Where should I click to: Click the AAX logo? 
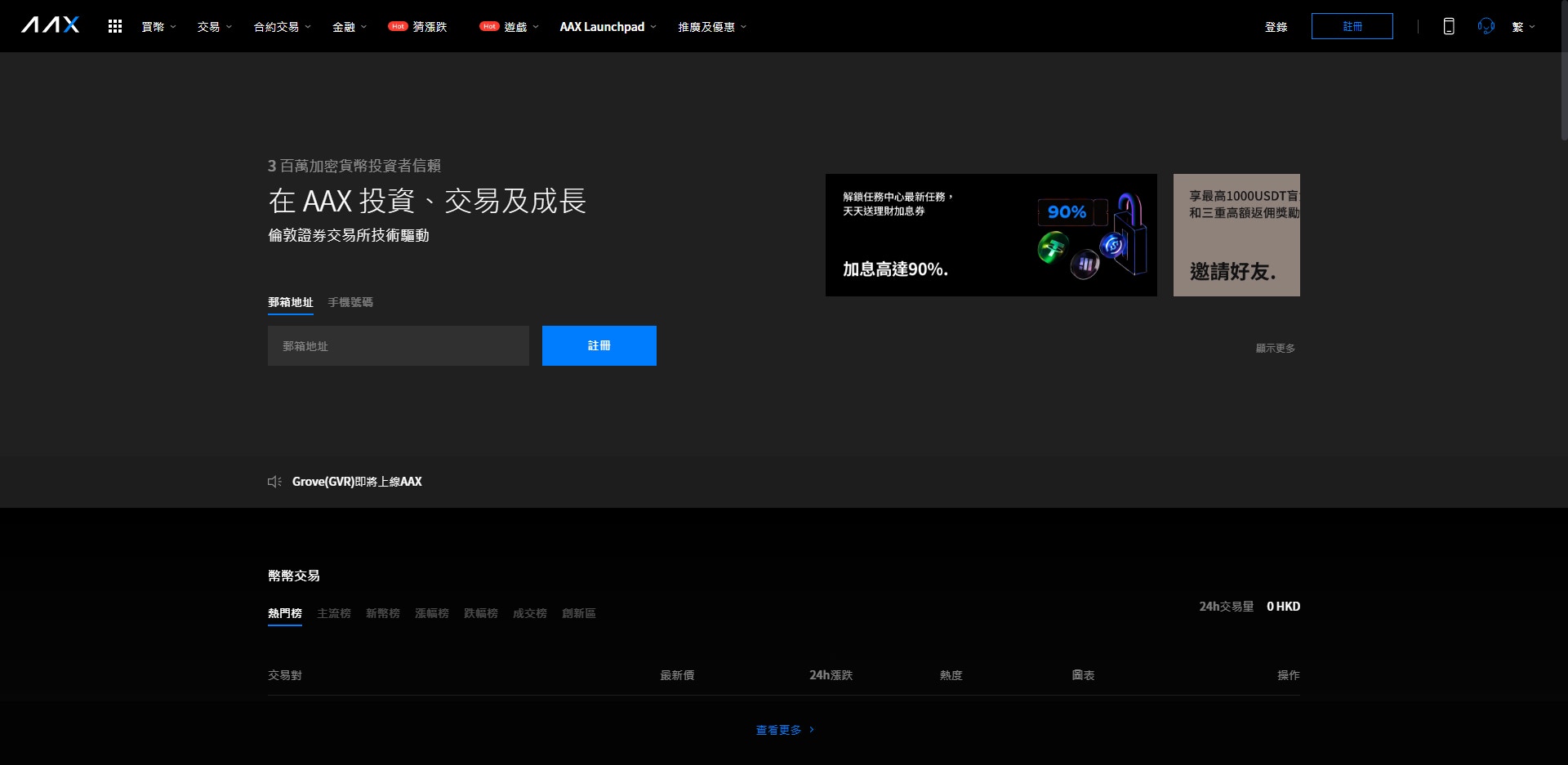[51, 24]
